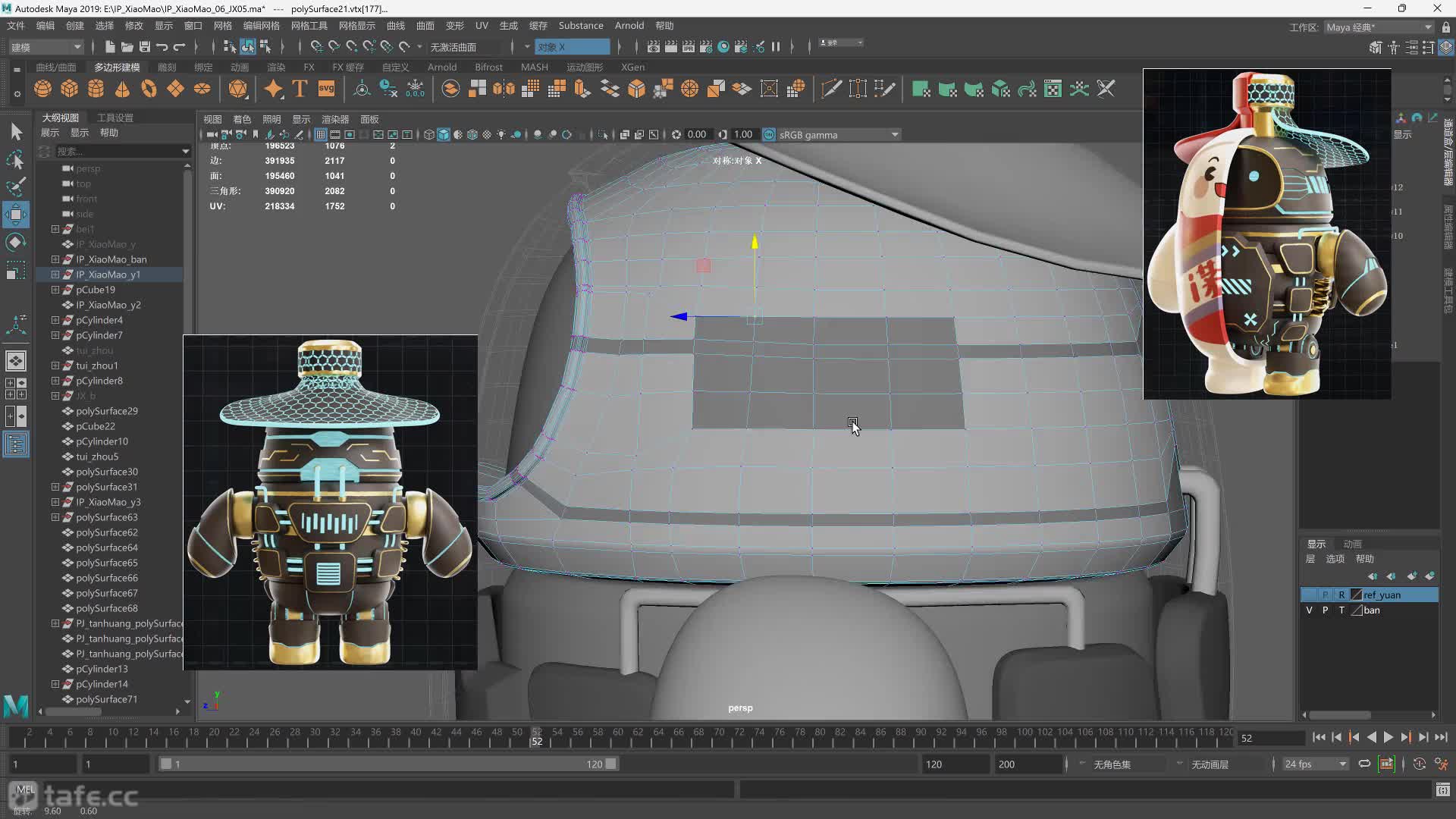Click the outliner search field
The width and height of the screenshot is (1456, 819).
pyautogui.click(x=121, y=152)
